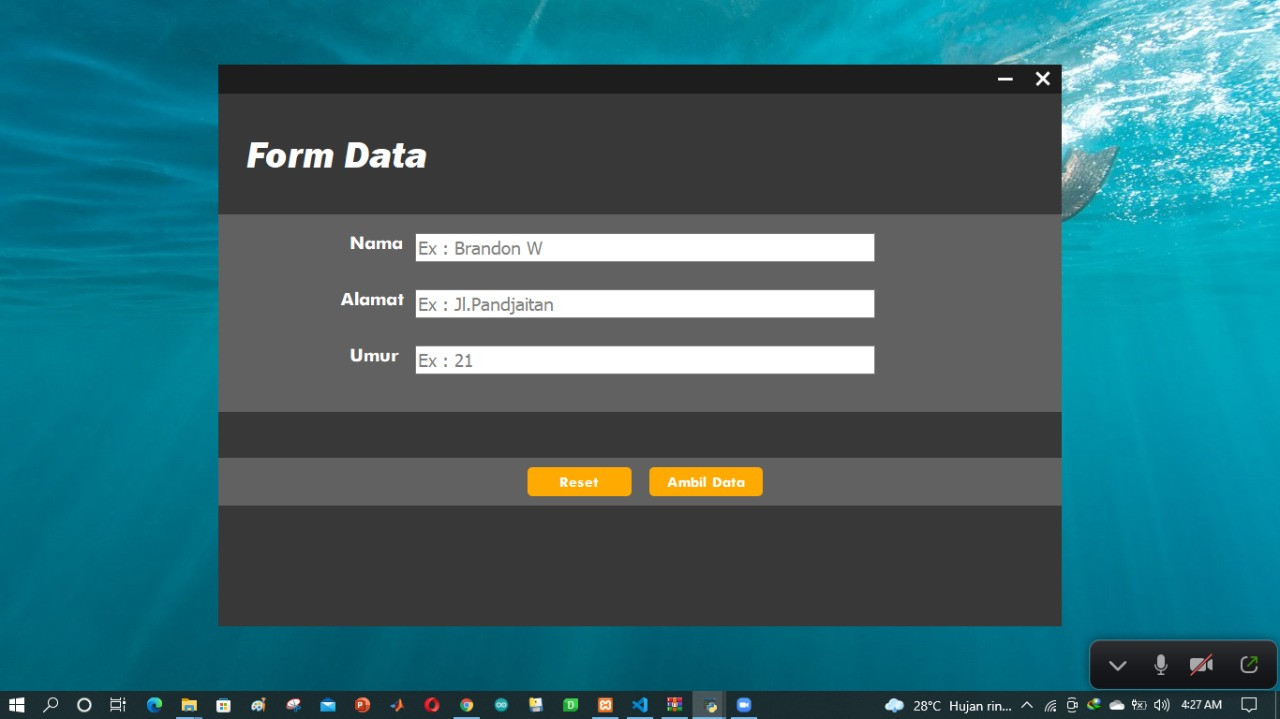This screenshot has height=719, width=1280.
Task: Focus the Nama input field
Action: click(x=644, y=248)
